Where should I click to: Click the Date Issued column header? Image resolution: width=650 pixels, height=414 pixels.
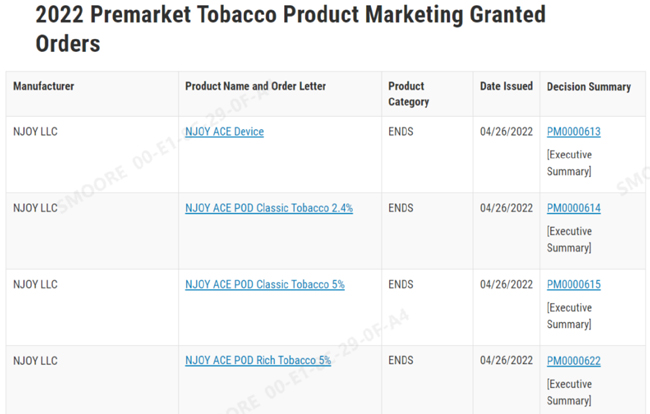(506, 87)
